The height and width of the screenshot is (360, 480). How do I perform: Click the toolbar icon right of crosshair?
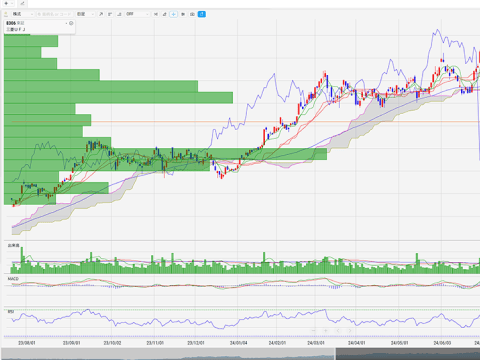183,14
